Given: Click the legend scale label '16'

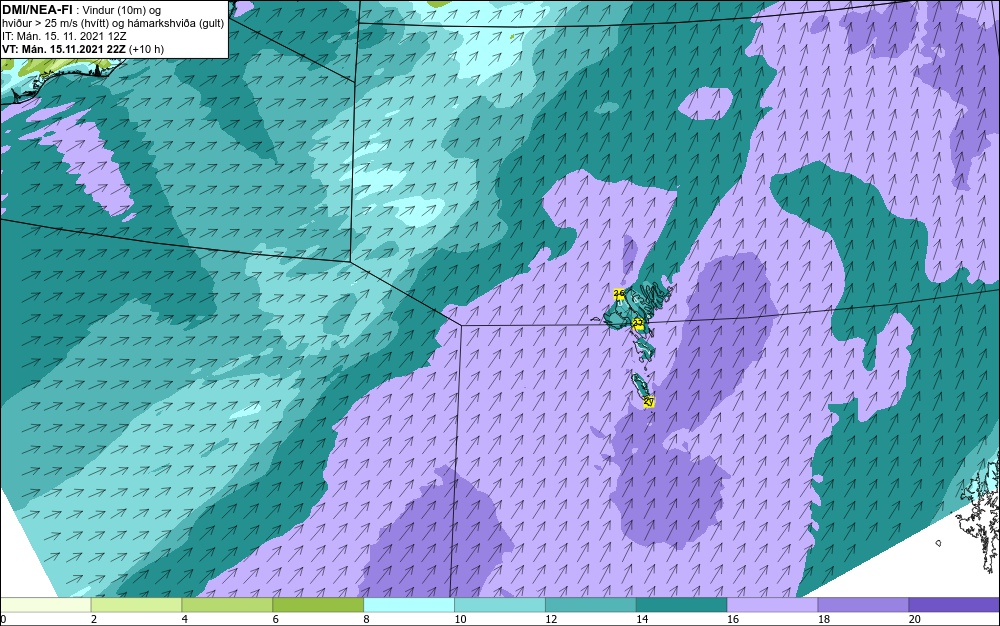Looking at the screenshot, I should pos(733,619).
